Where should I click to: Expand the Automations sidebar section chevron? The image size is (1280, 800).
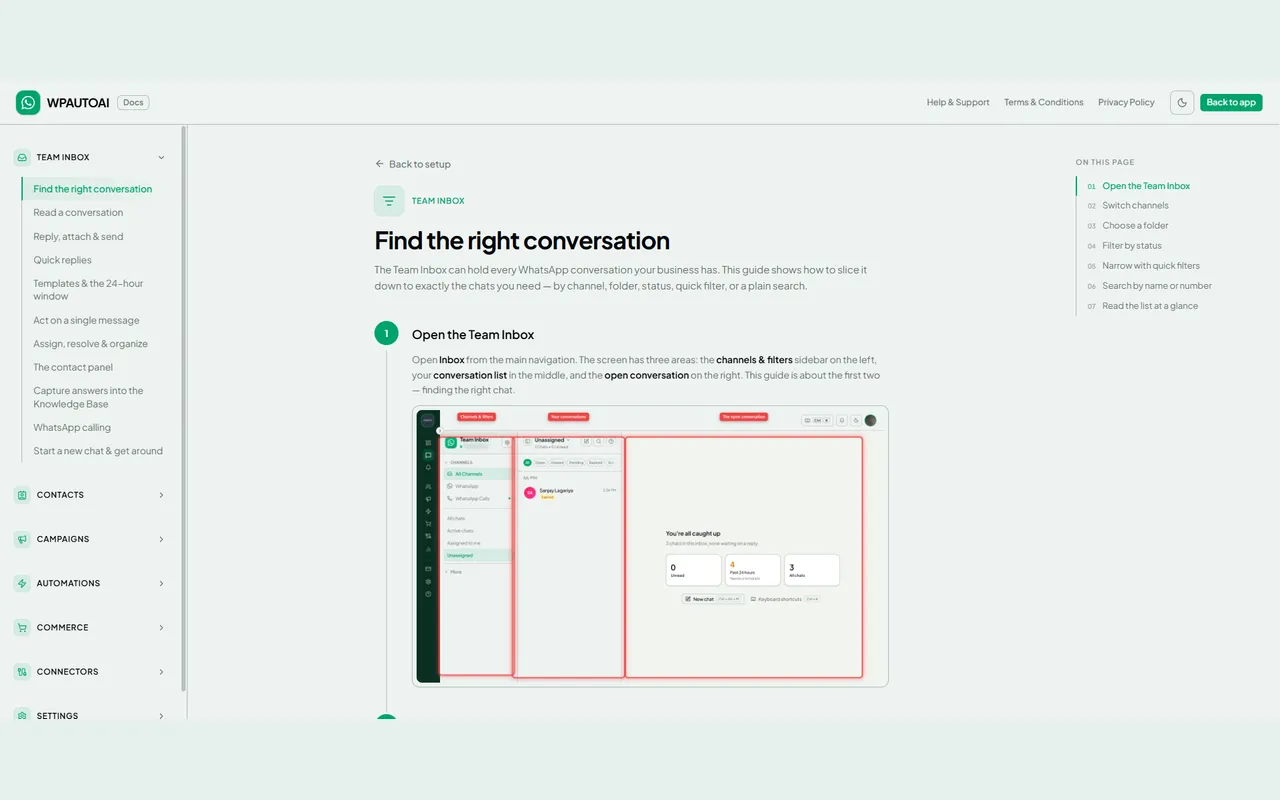tap(161, 583)
